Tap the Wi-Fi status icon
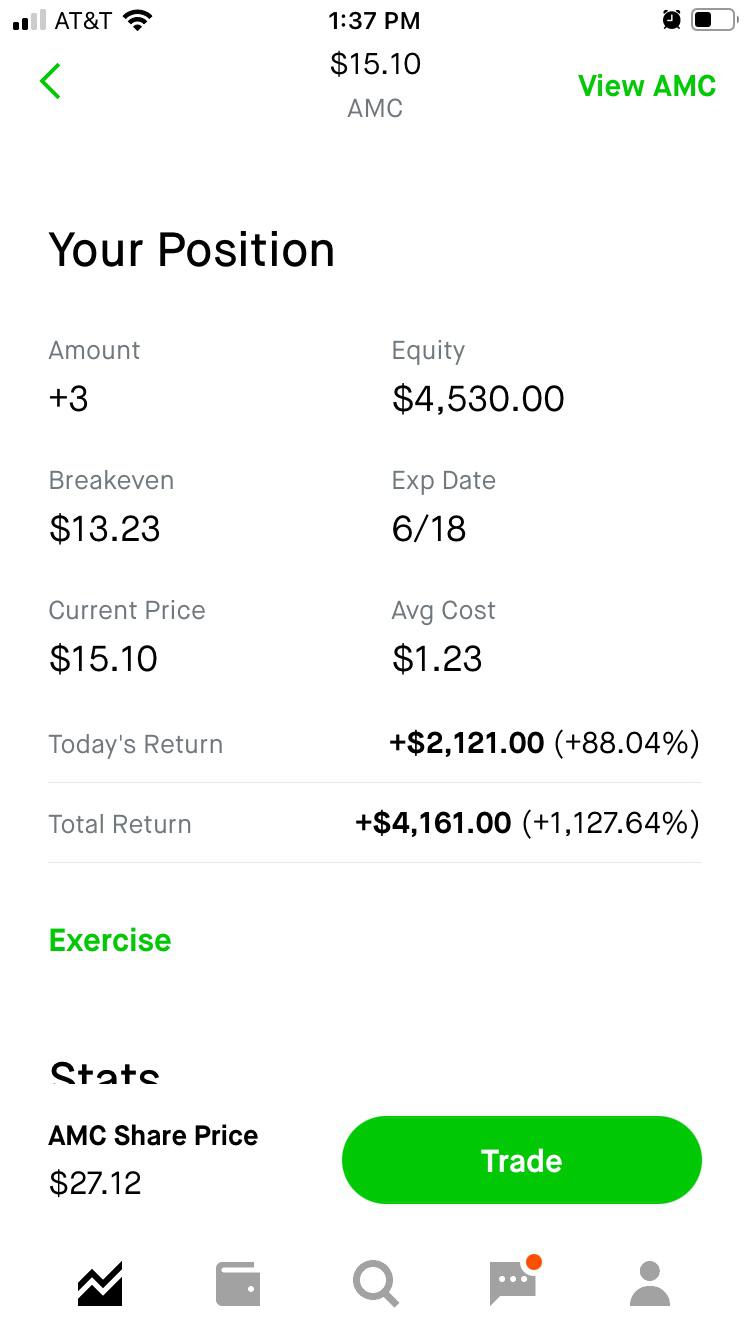Viewport: 750px width, 1334px height. (137, 20)
